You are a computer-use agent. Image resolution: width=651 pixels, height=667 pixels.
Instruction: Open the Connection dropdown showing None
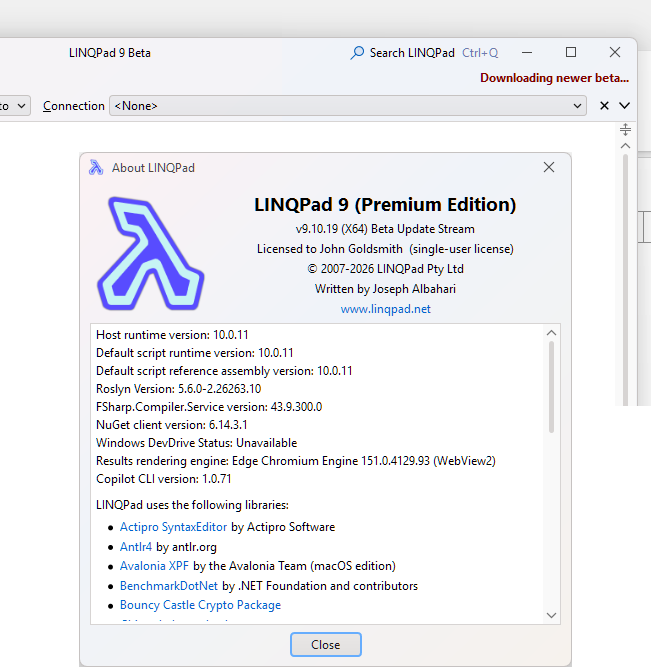coord(348,105)
